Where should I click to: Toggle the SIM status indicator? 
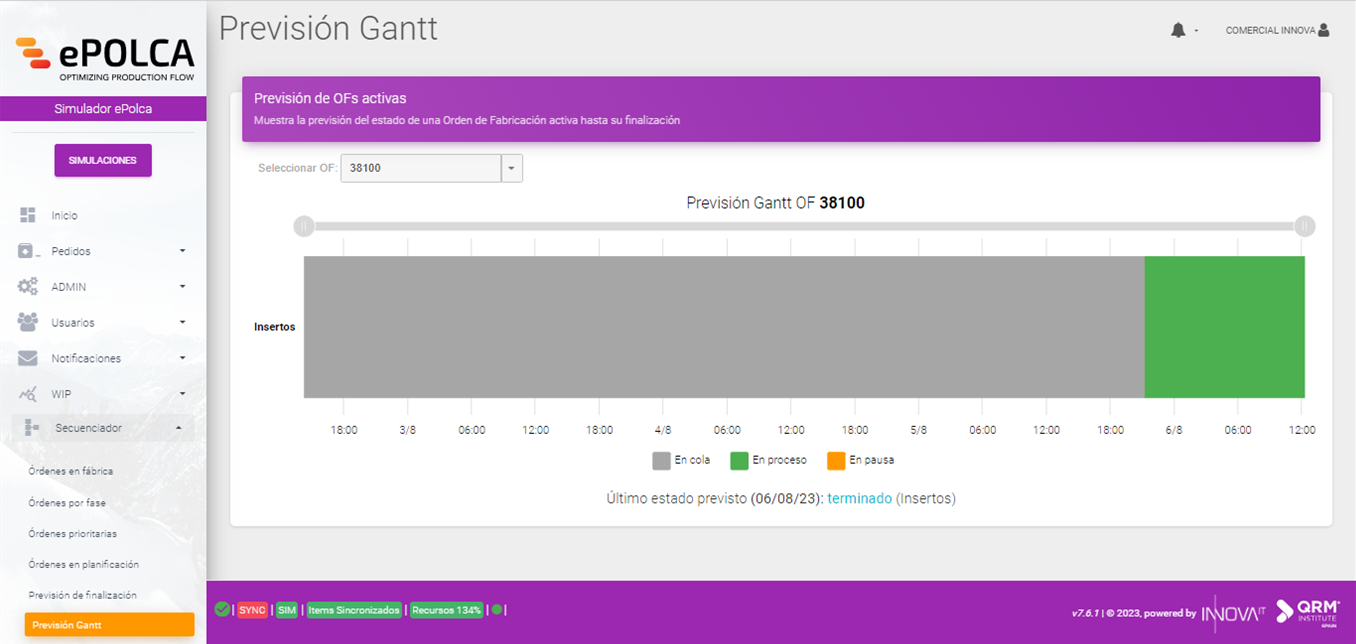click(x=285, y=609)
